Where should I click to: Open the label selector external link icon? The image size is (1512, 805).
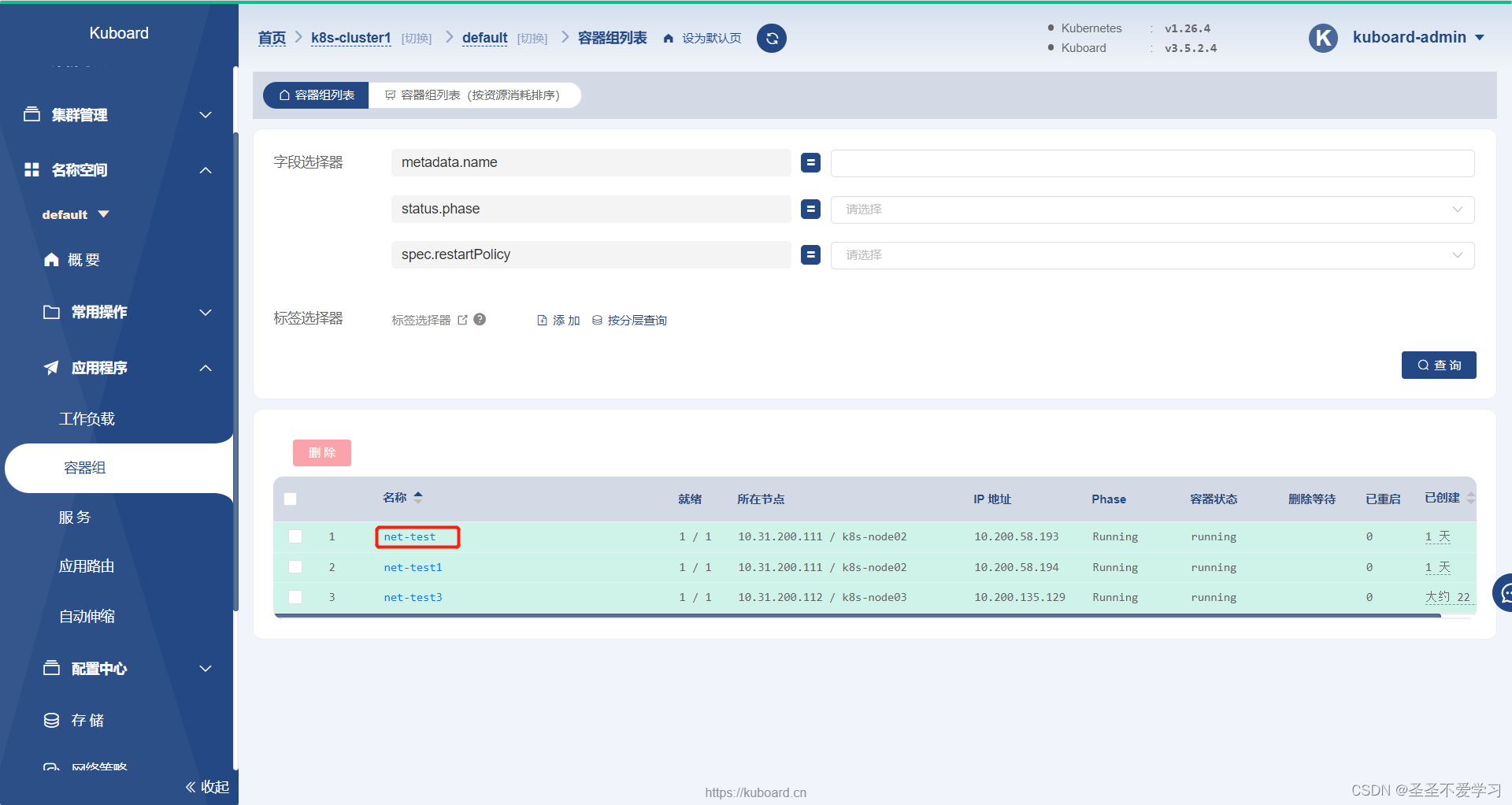pos(463,320)
